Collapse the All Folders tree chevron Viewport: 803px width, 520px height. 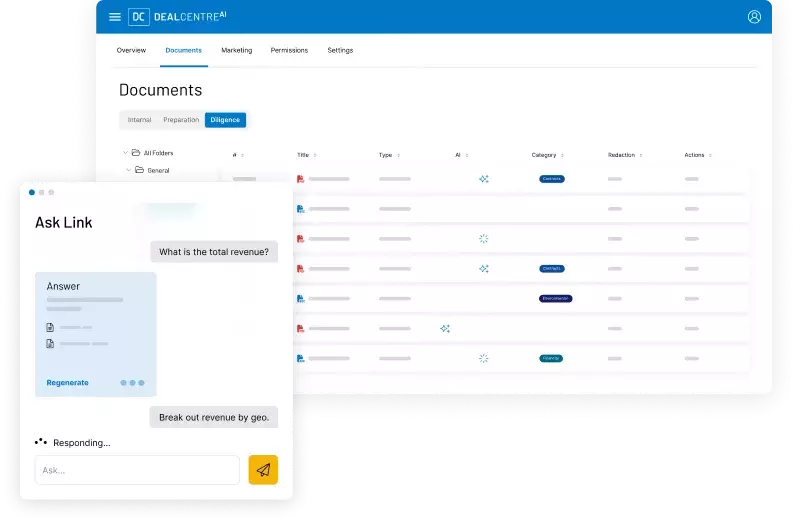click(125, 153)
